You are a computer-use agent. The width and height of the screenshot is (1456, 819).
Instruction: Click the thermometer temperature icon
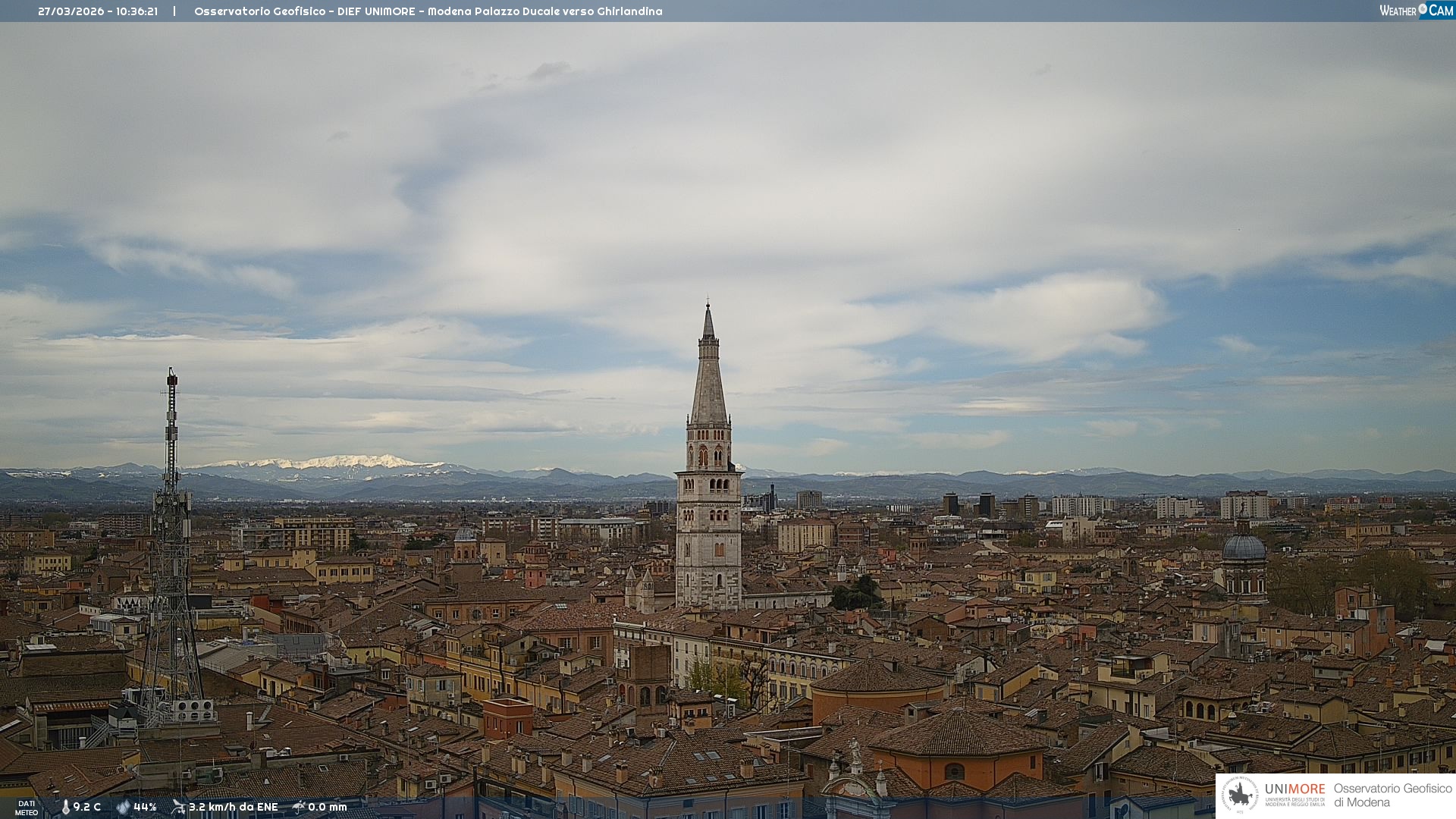(x=65, y=807)
